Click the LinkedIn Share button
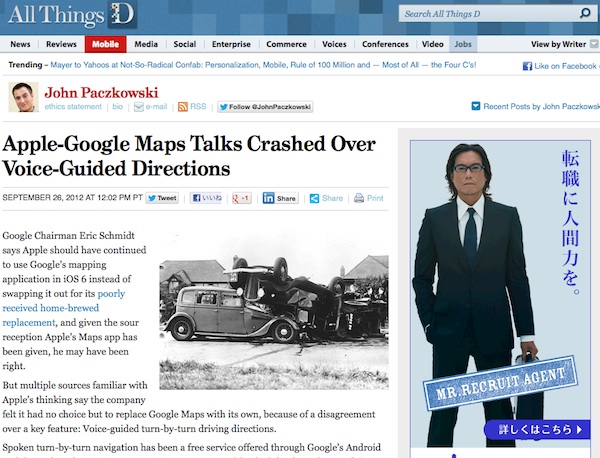The height and width of the screenshot is (458, 600). (x=280, y=198)
